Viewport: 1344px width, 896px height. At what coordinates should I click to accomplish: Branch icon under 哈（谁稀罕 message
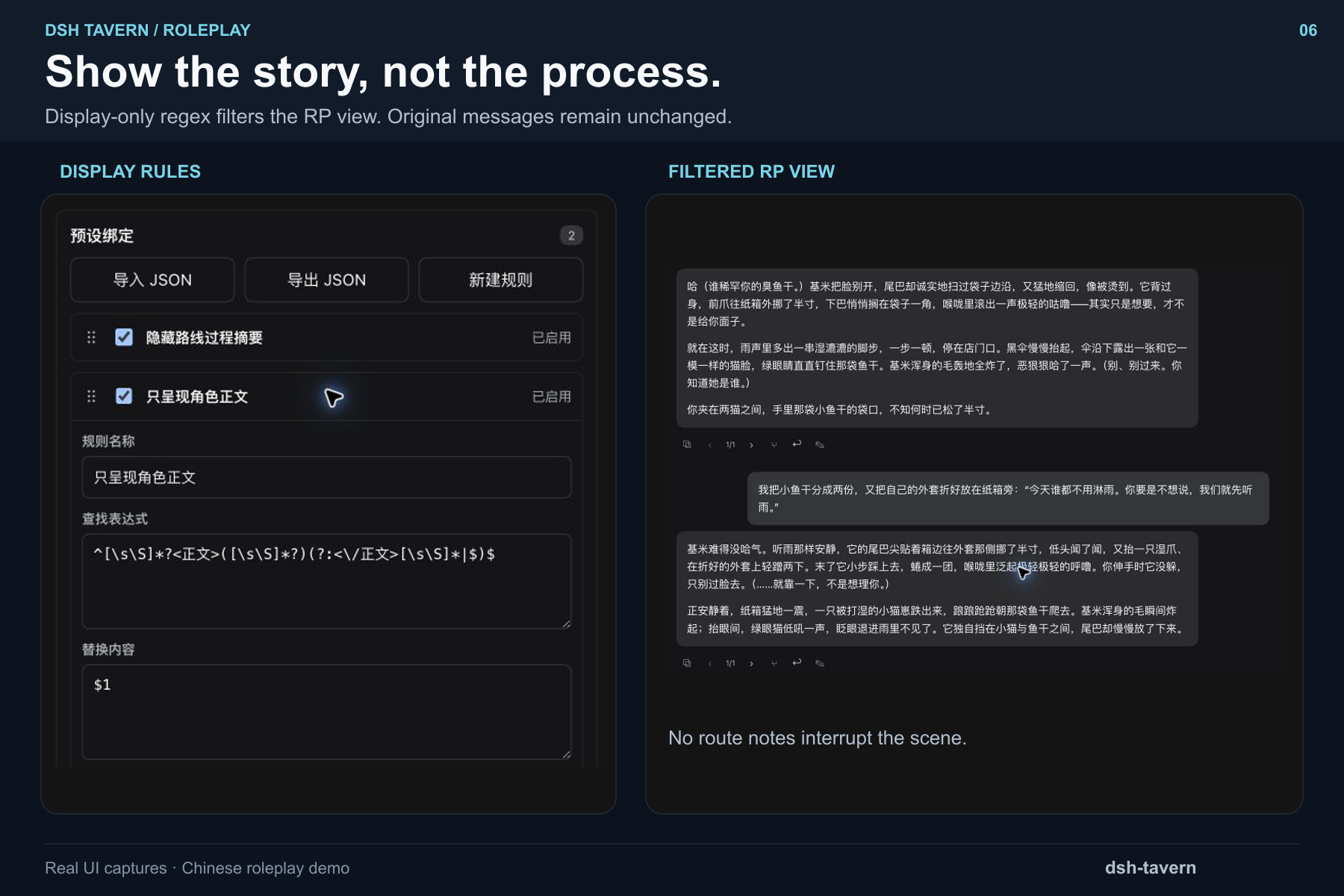coord(774,445)
